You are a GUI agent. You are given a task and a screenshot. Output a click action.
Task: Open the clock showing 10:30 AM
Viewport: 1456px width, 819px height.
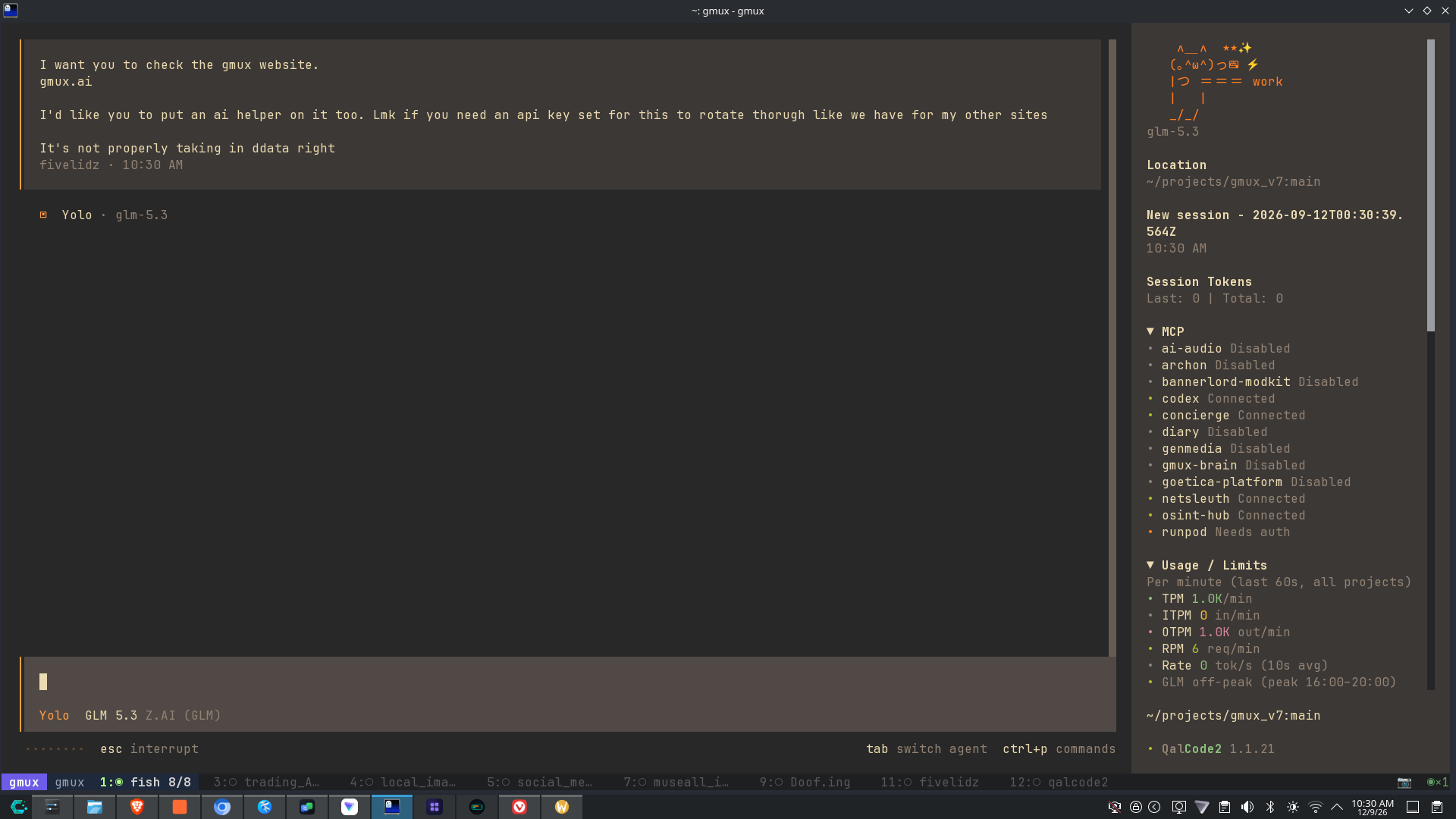pos(1373,807)
